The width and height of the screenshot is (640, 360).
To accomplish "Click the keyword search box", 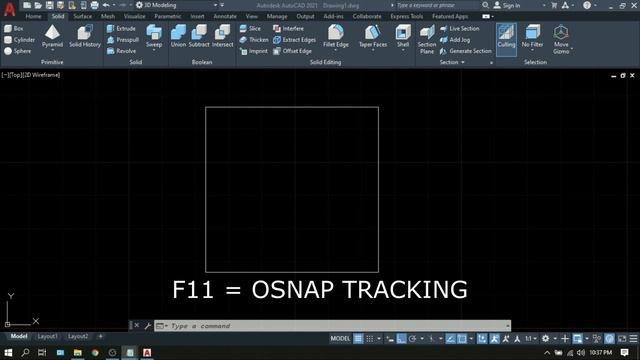I will (437, 5).
